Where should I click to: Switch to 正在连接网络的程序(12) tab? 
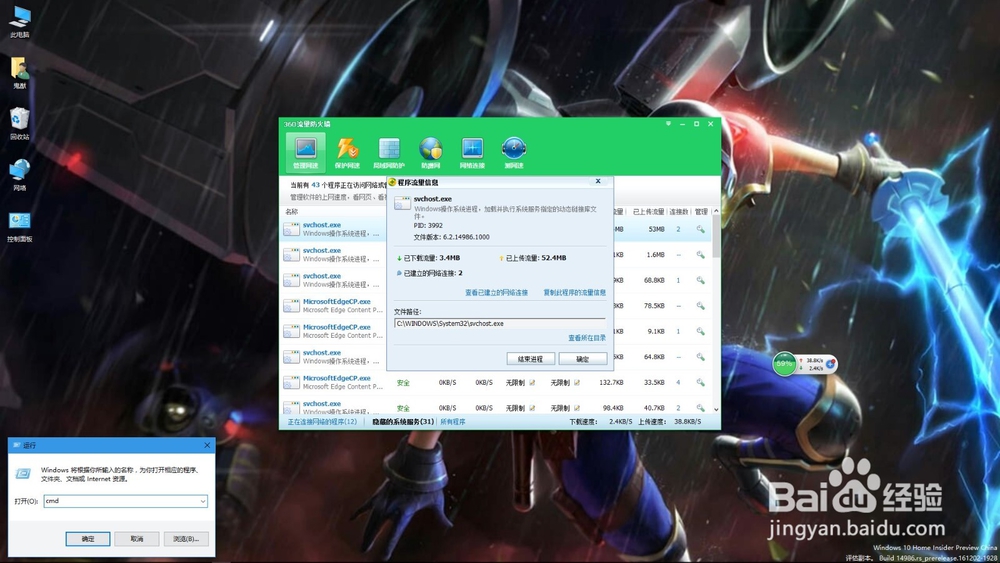(322, 422)
